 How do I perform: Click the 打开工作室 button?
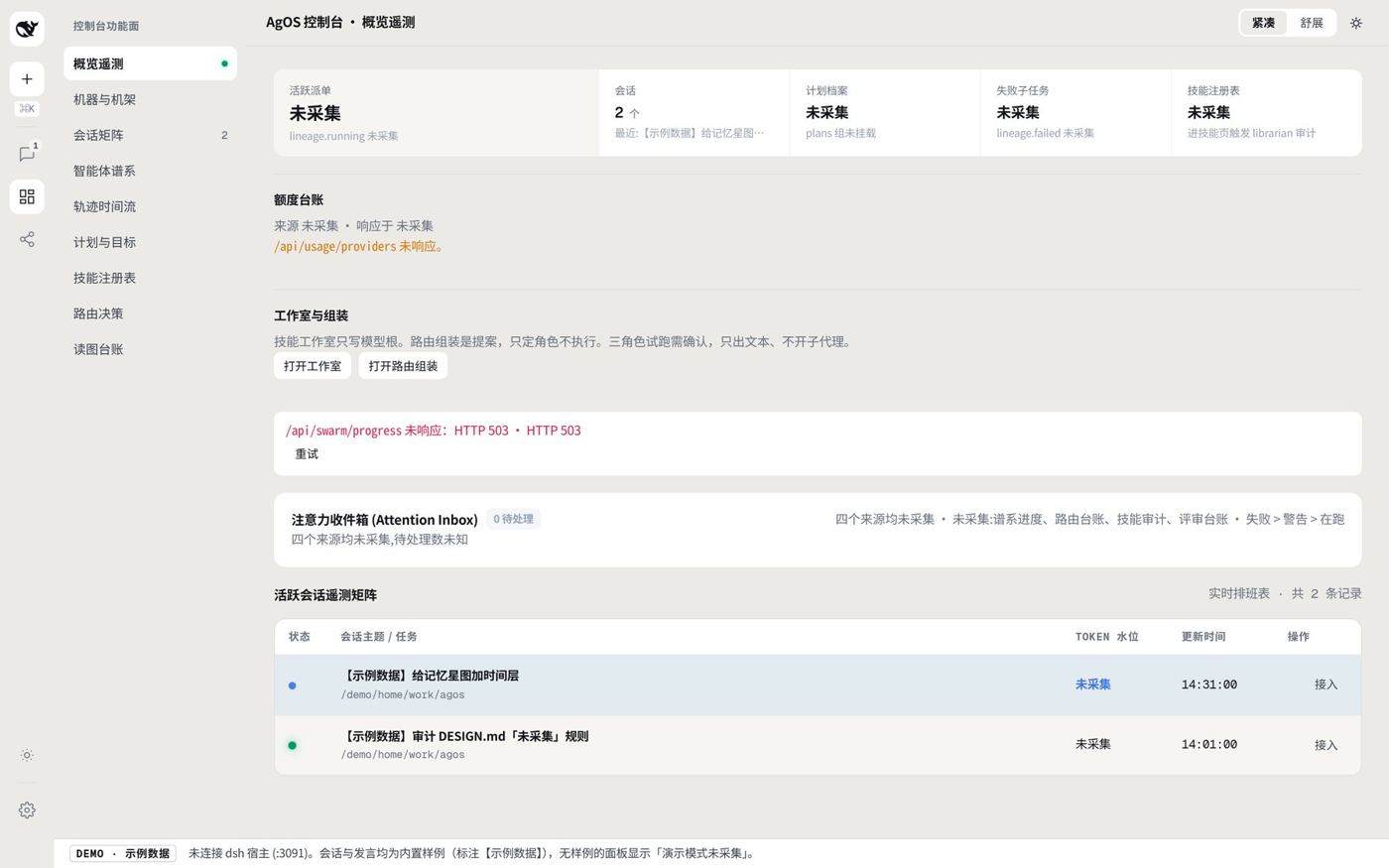pos(313,366)
